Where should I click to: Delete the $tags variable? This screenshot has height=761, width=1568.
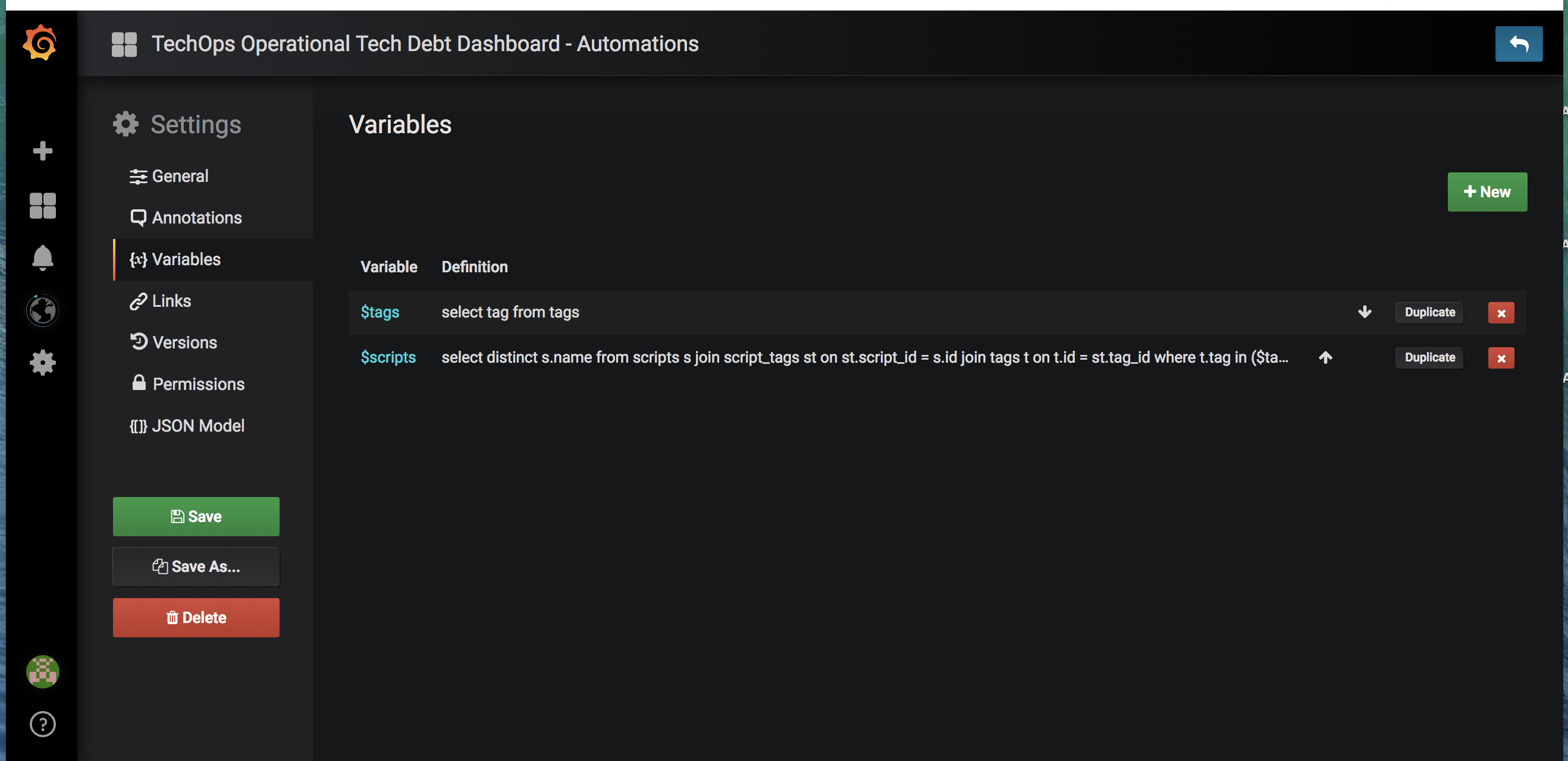click(1500, 313)
